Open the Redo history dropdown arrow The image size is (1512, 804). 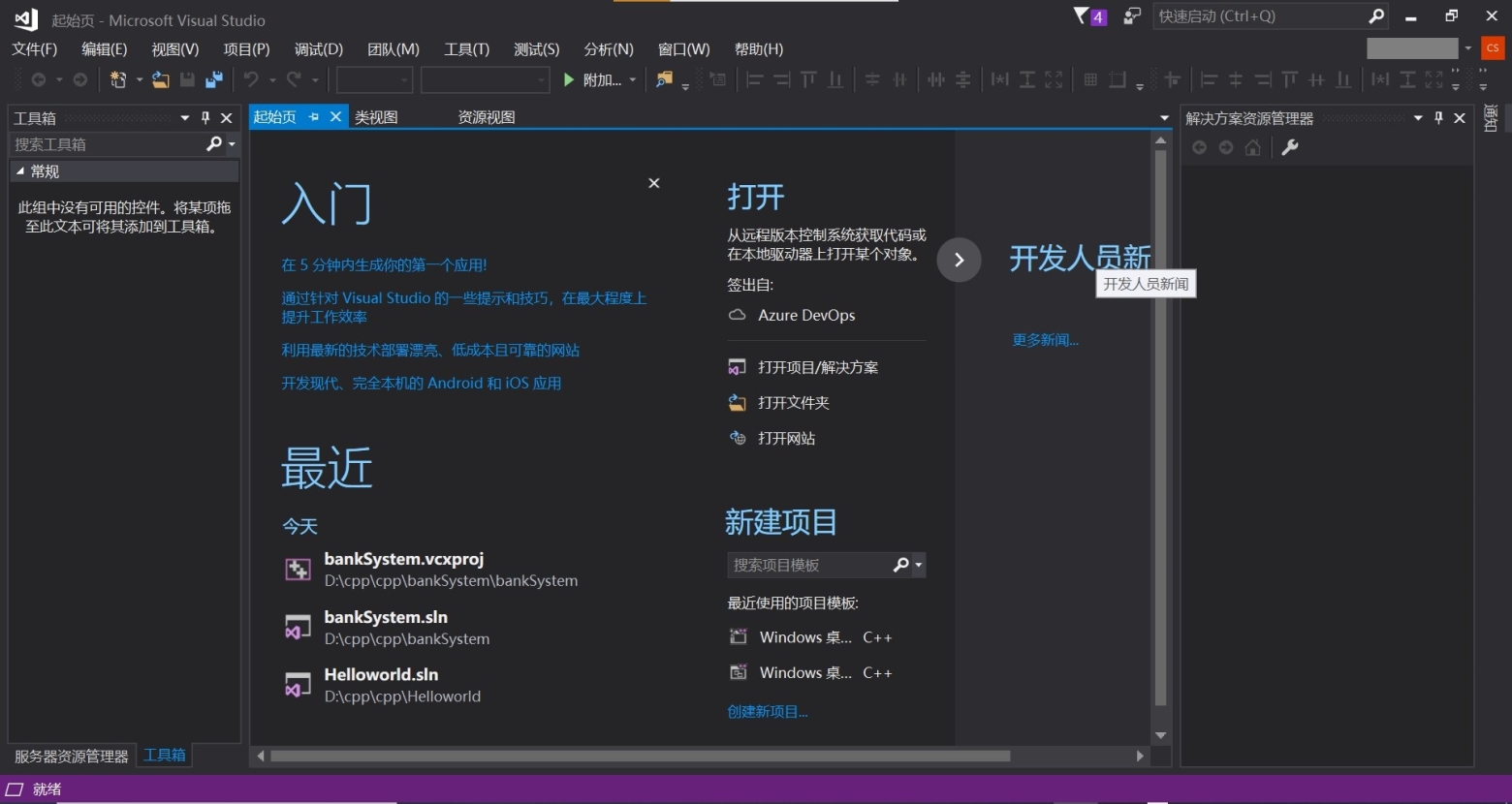point(315,79)
